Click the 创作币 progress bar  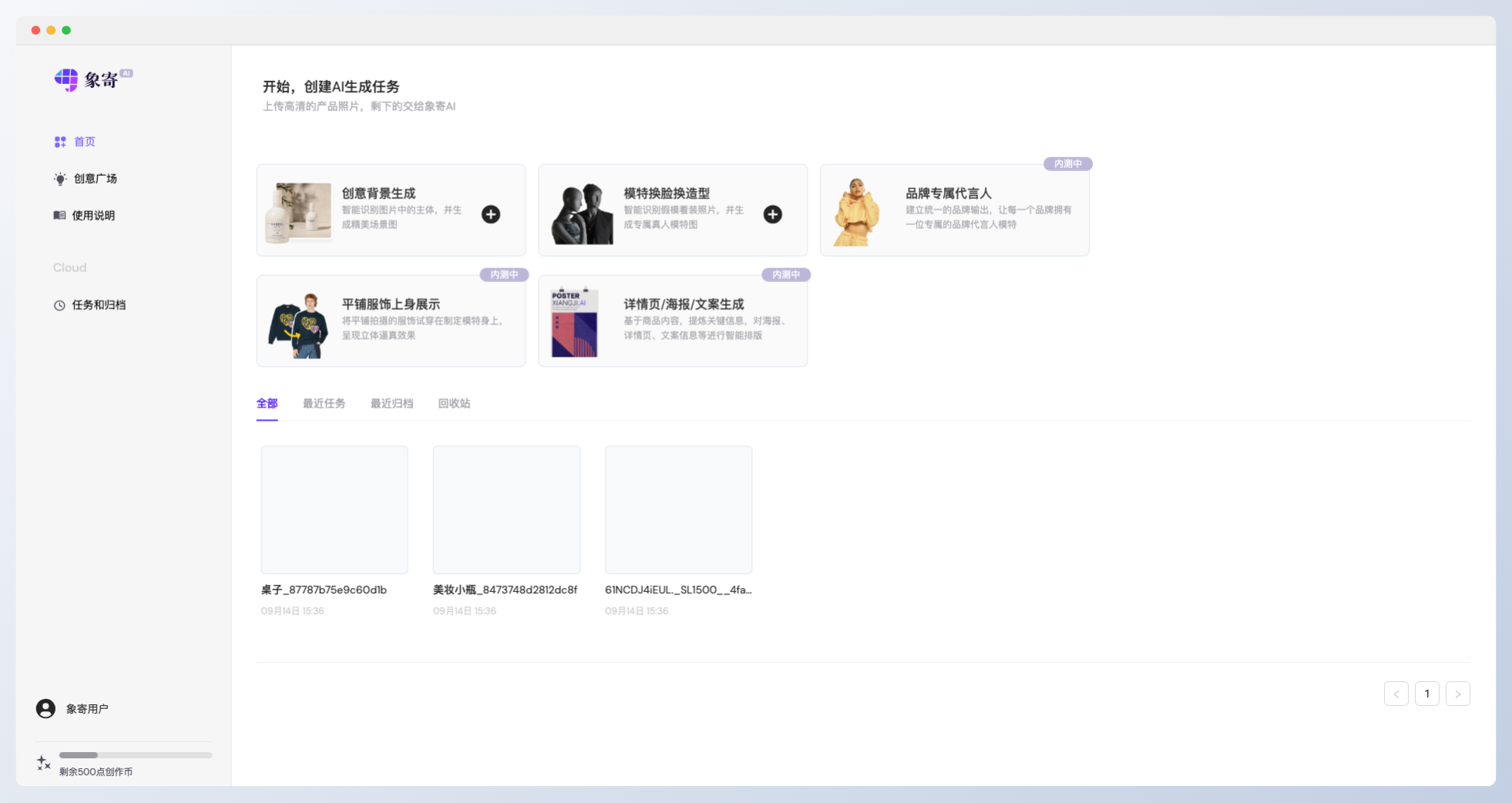pos(135,755)
